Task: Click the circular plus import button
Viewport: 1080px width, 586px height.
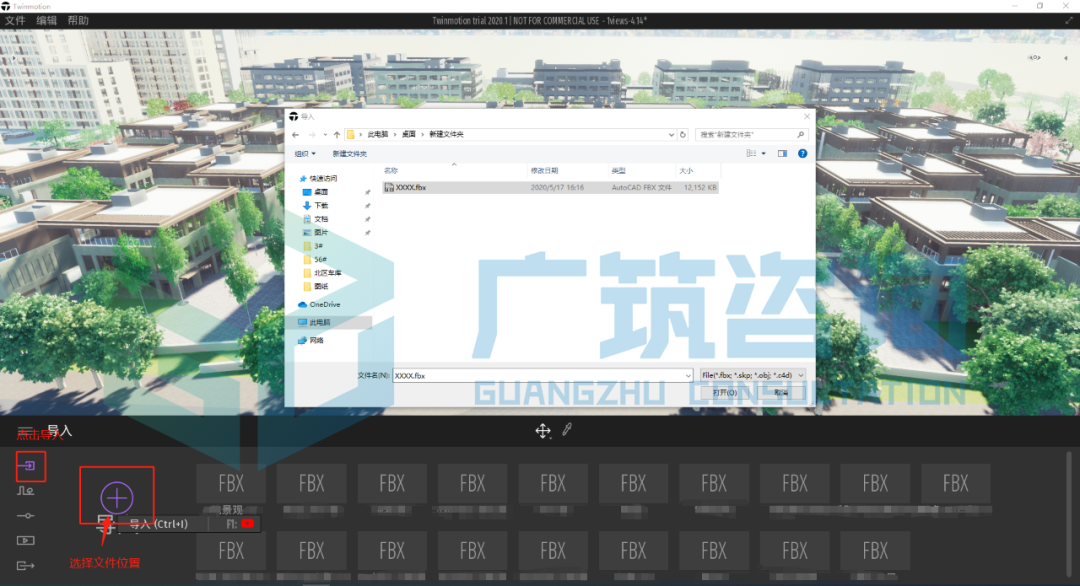Action: point(116,497)
